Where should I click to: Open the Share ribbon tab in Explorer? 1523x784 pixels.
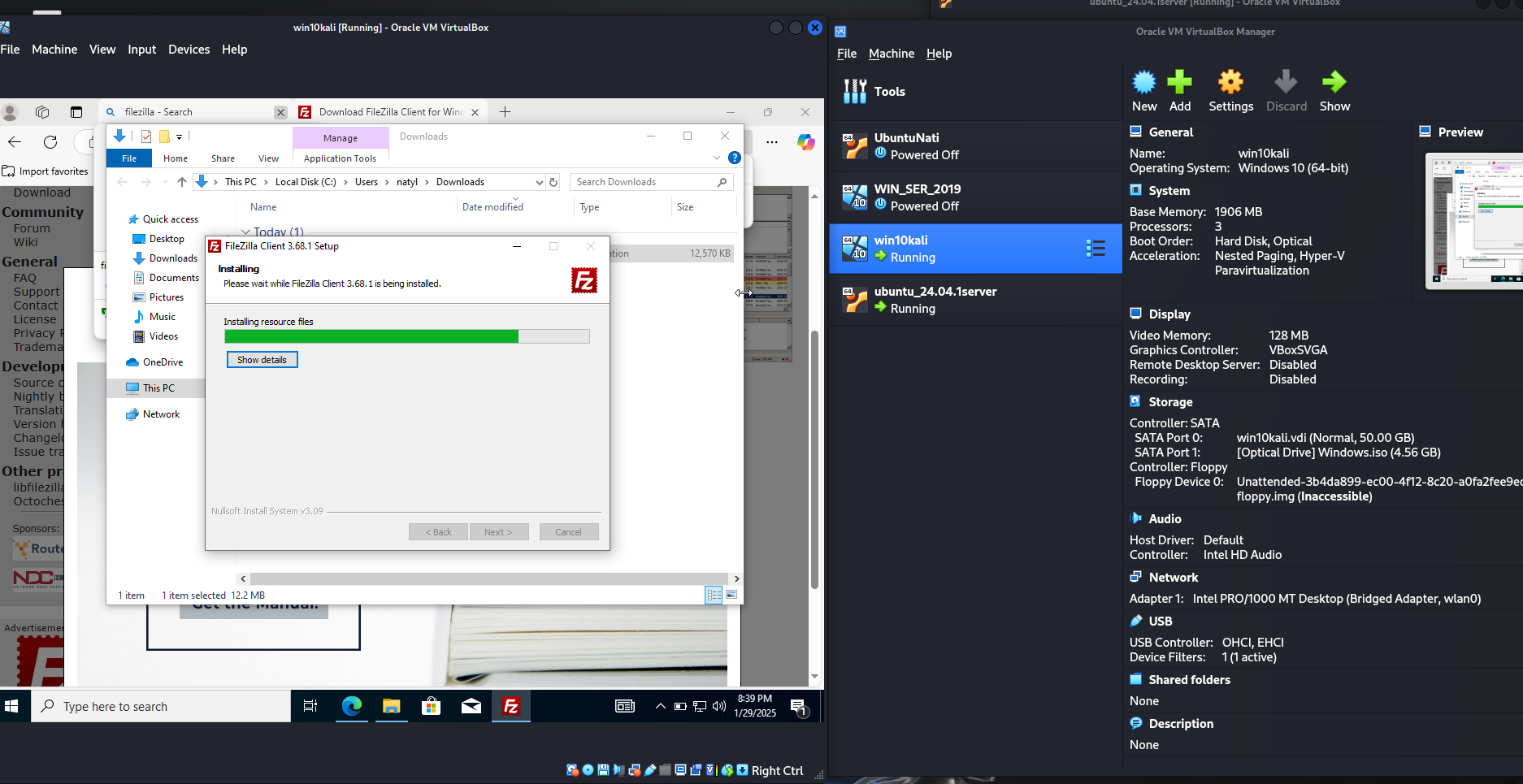(x=223, y=158)
